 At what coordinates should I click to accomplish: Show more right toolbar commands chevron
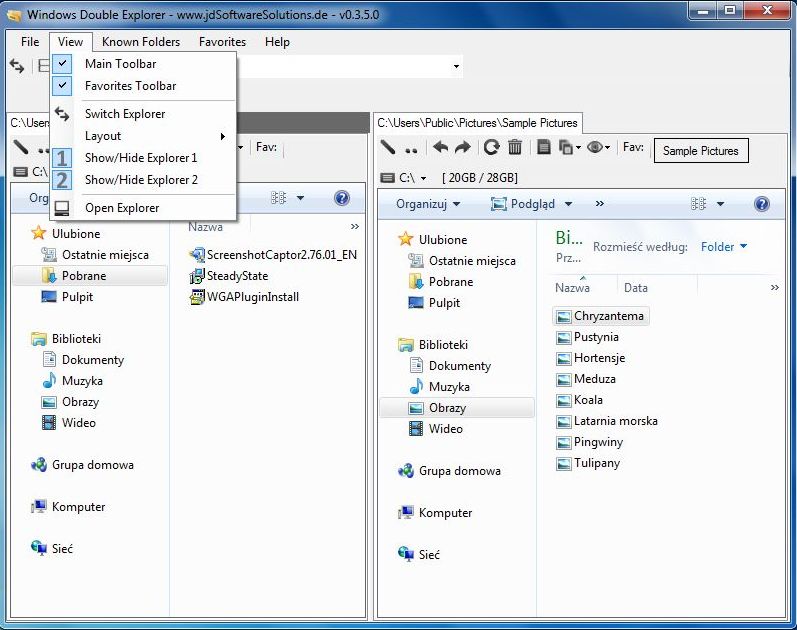tap(600, 203)
